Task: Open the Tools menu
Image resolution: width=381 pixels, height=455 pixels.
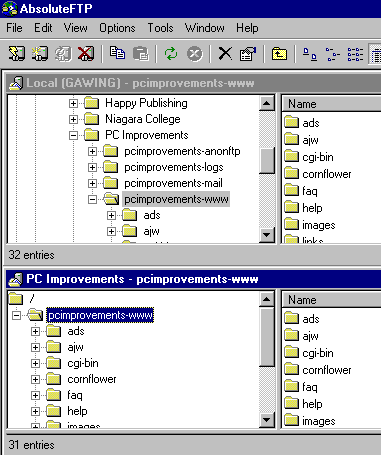Action: [x=160, y=28]
